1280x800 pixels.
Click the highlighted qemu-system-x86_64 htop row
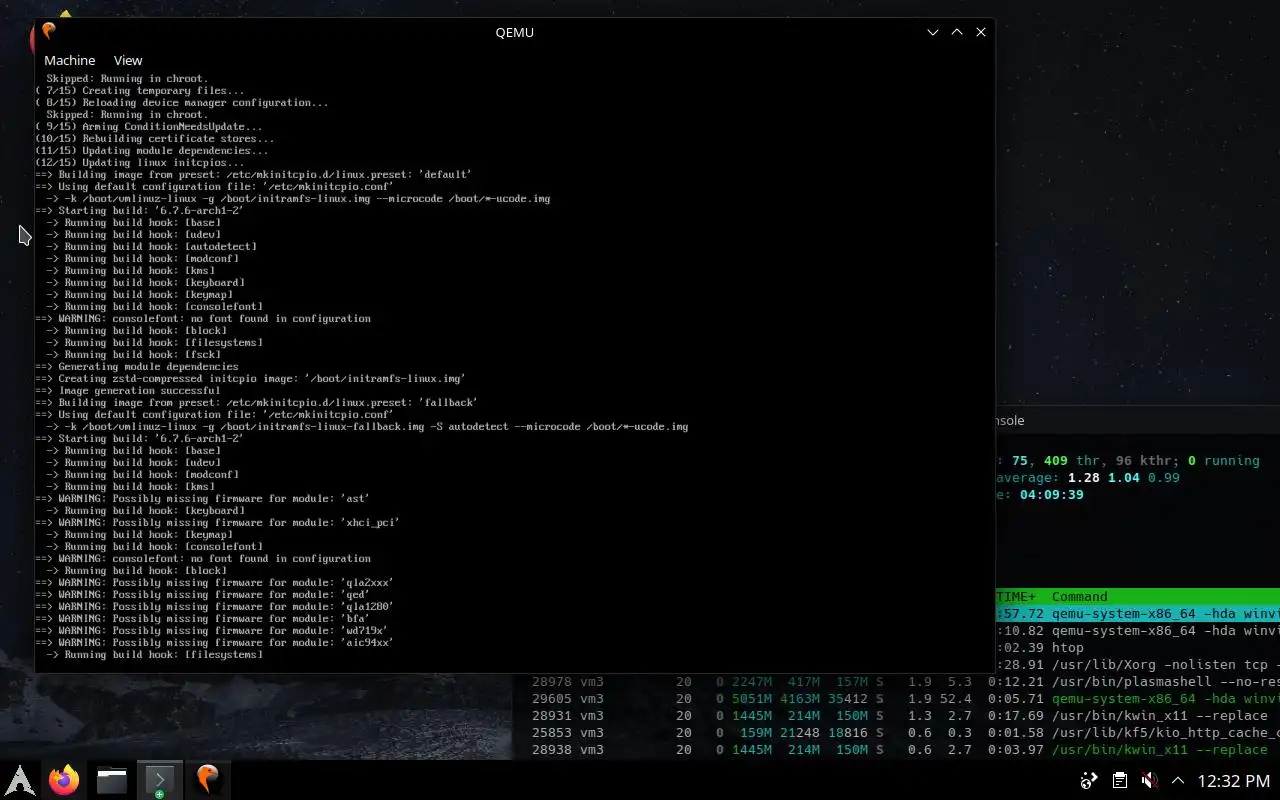[x=1138, y=613]
